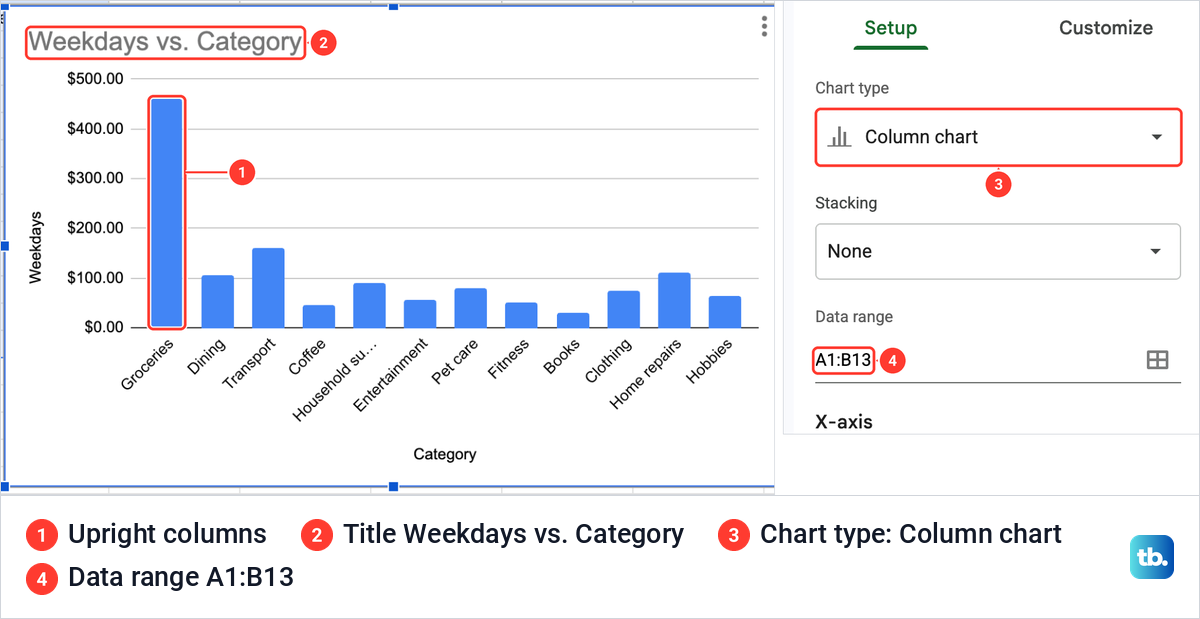Click the Entertainment axis label
Viewport: 1200px width, 619px height.
[391, 375]
